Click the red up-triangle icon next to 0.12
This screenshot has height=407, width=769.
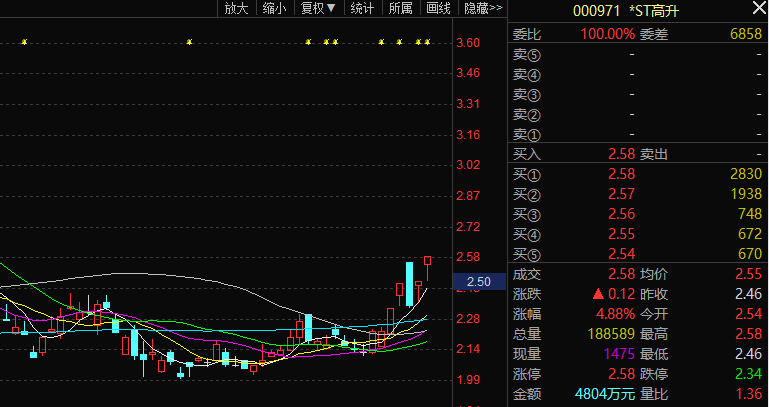click(598, 294)
